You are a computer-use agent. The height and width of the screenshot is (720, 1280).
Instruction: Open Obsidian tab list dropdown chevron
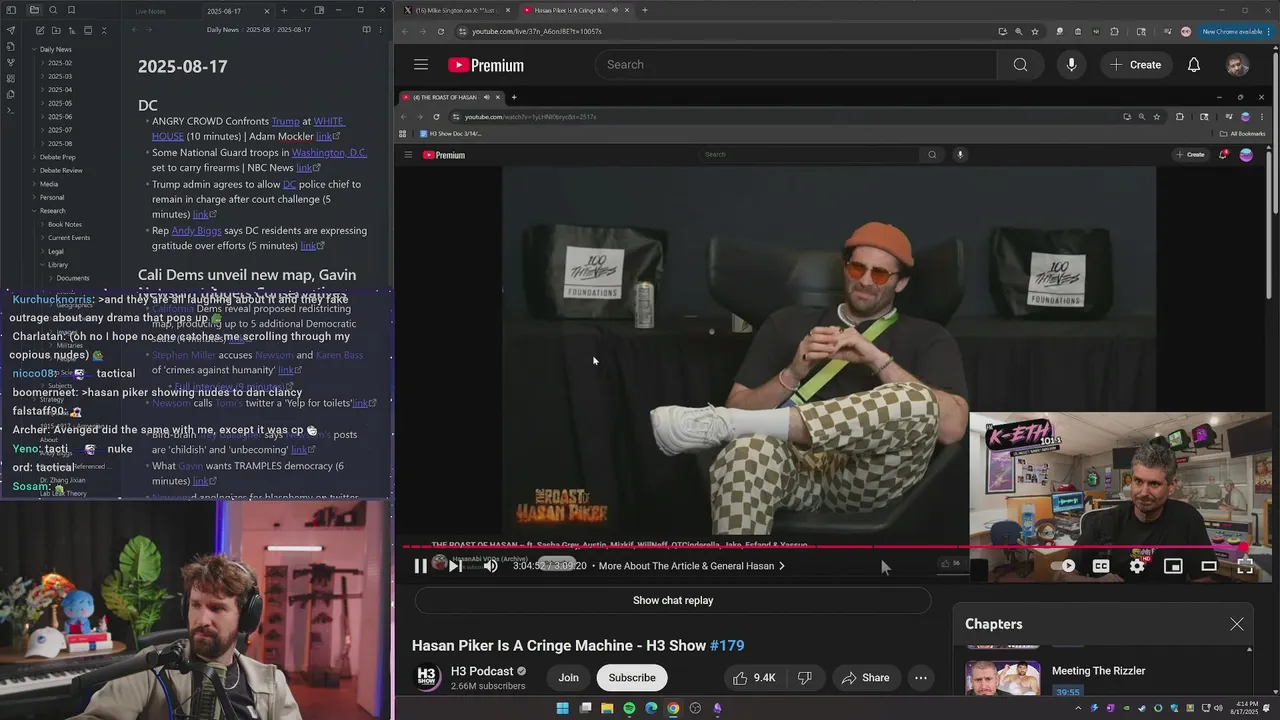(x=302, y=10)
